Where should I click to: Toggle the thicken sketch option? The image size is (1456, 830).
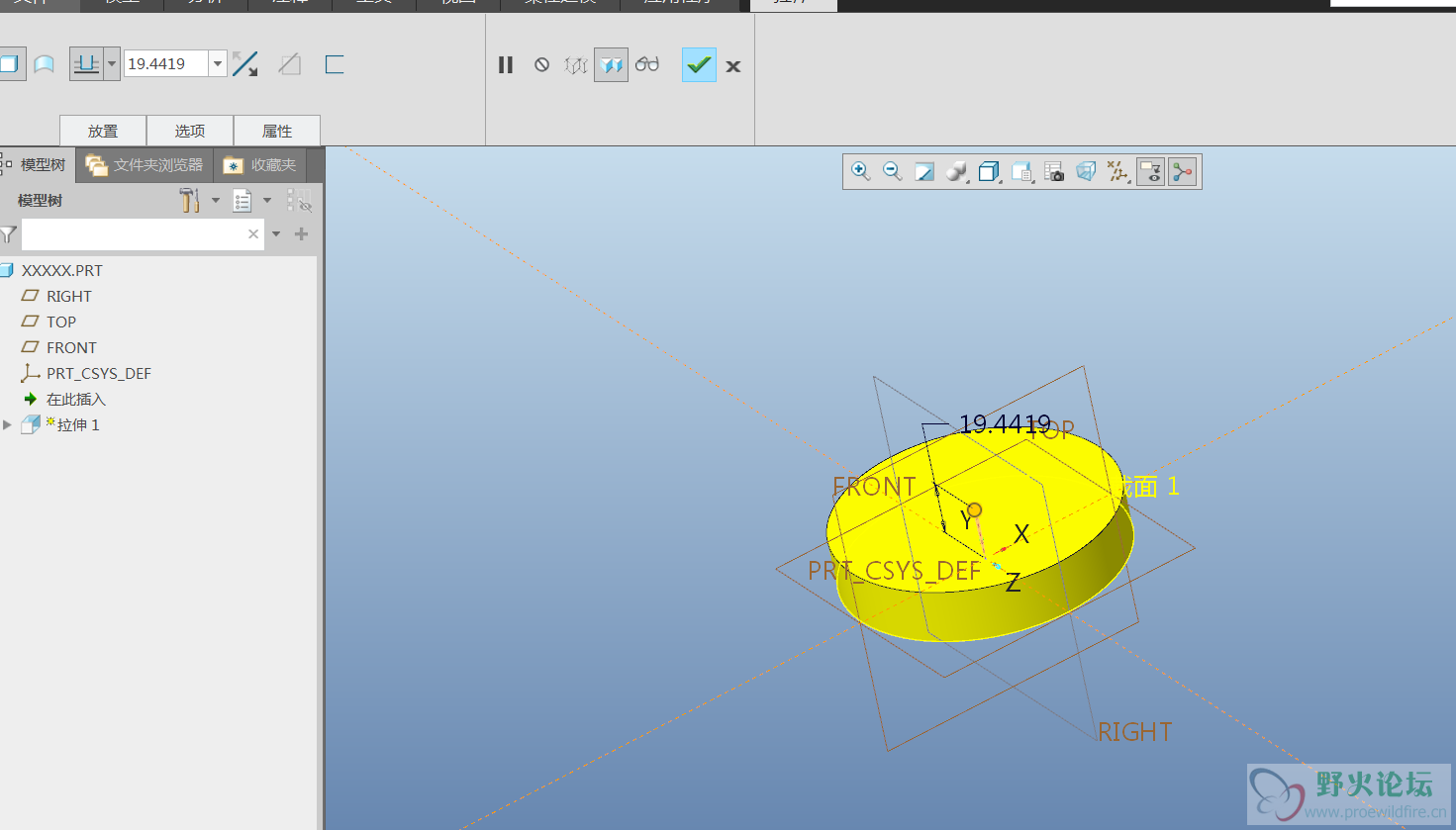[x=335, y=65]
